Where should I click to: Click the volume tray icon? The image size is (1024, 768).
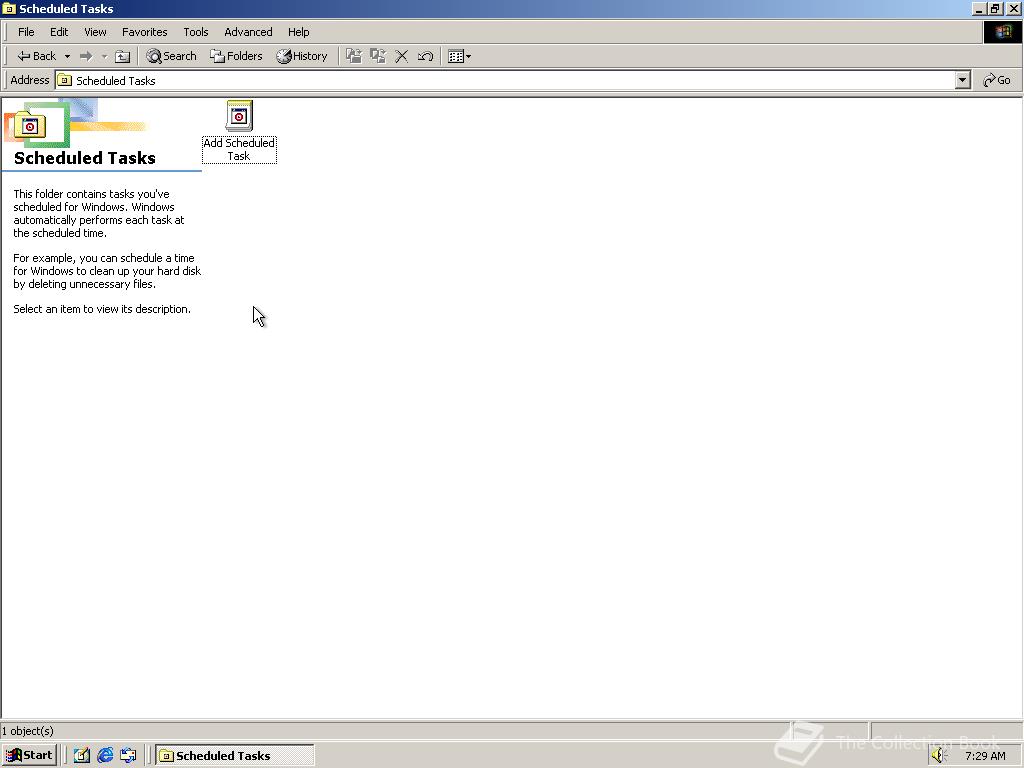point(939,756)
